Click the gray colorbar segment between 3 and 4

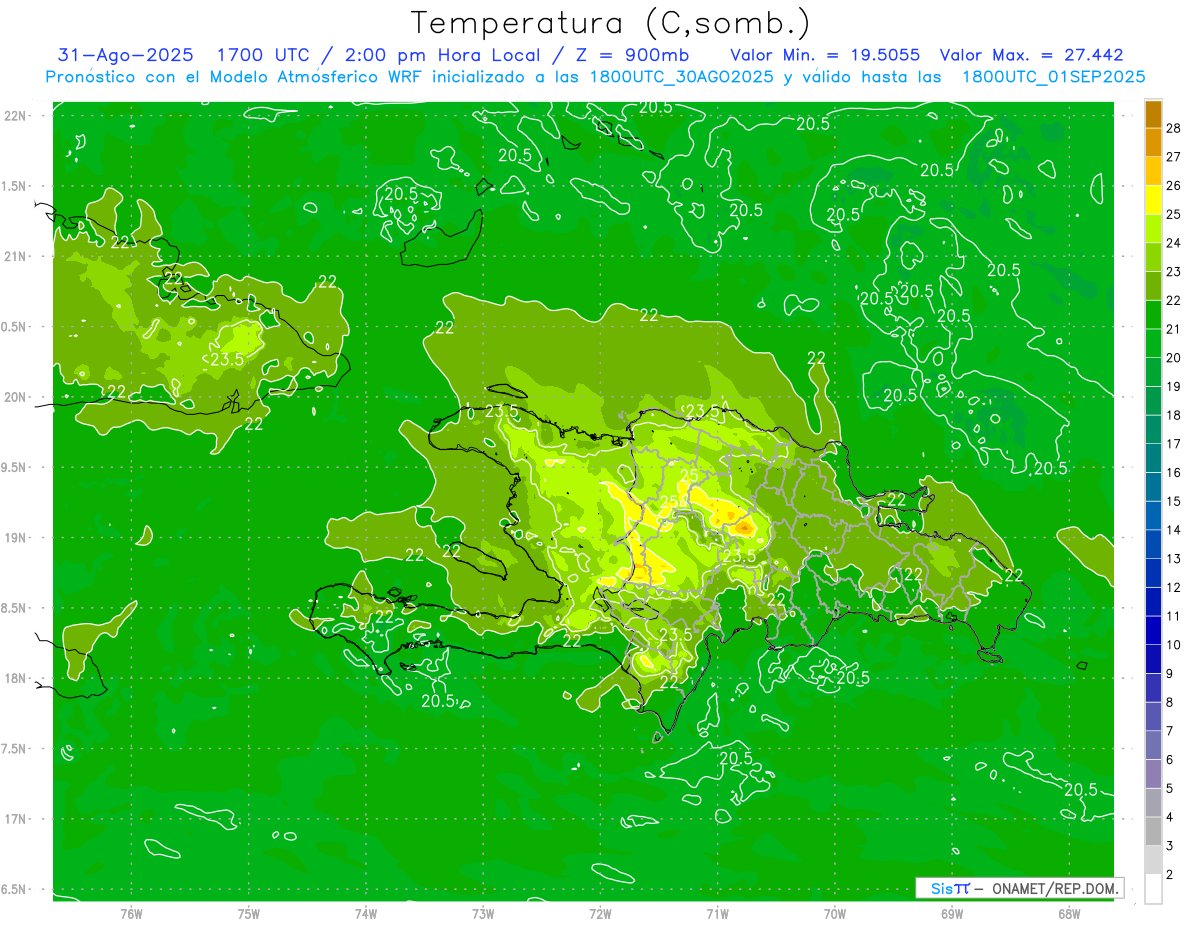pos(1153,831)
